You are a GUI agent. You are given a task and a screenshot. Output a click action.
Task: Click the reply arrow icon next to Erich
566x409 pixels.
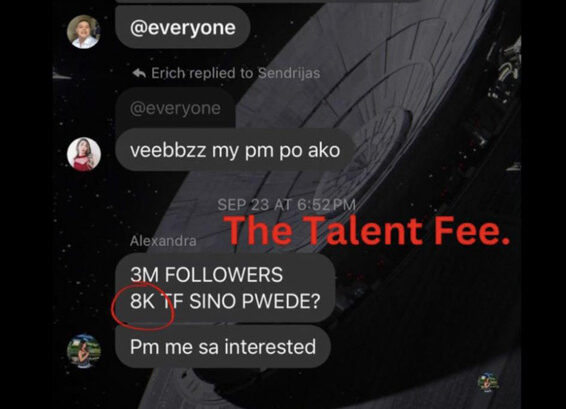(139, 73)
